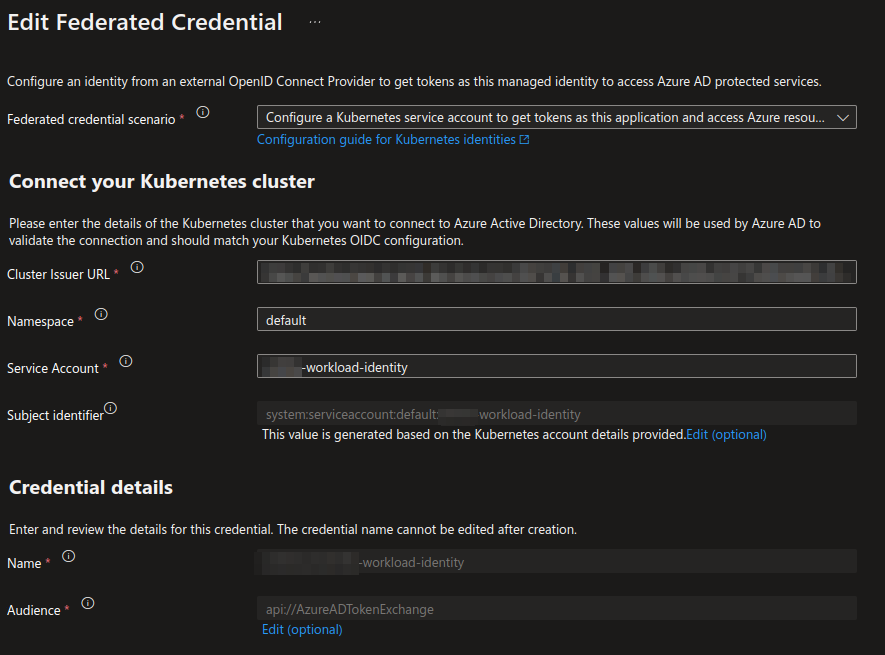Viewport: 885px width, 655px height.
Task: Click the workload-identity Service Account field
Action: (556, 366)
